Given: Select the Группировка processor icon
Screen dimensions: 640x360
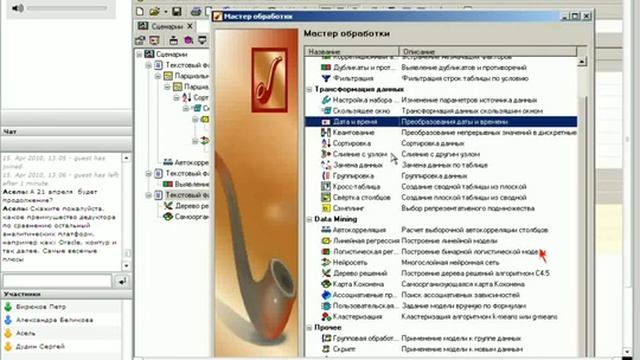Looking at the screenshot, I should click(326, 176).
